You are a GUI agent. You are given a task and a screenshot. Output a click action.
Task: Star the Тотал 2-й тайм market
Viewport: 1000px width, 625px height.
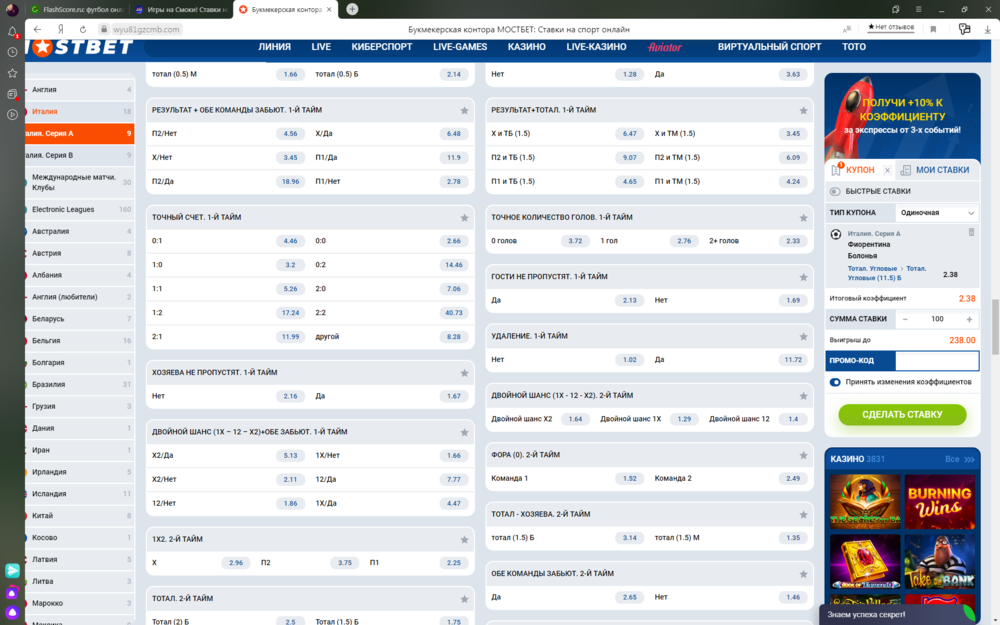pos(464,599)
